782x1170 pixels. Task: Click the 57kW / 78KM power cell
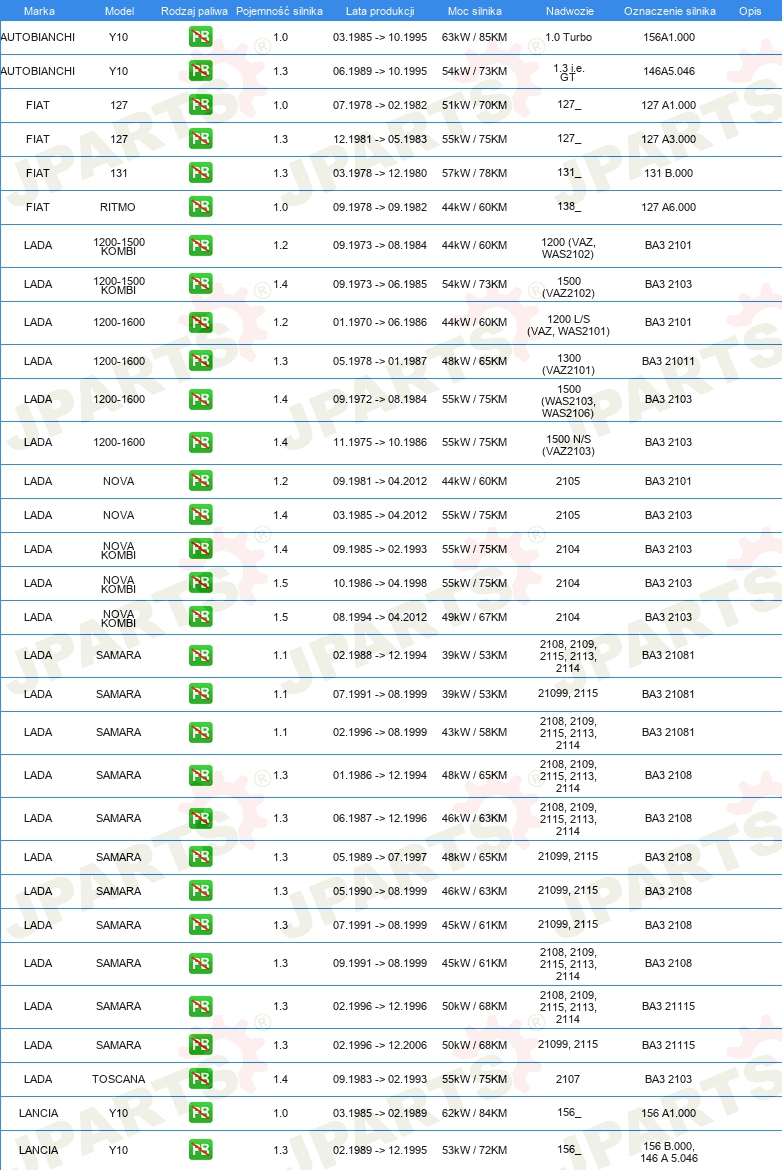[475, 173]
